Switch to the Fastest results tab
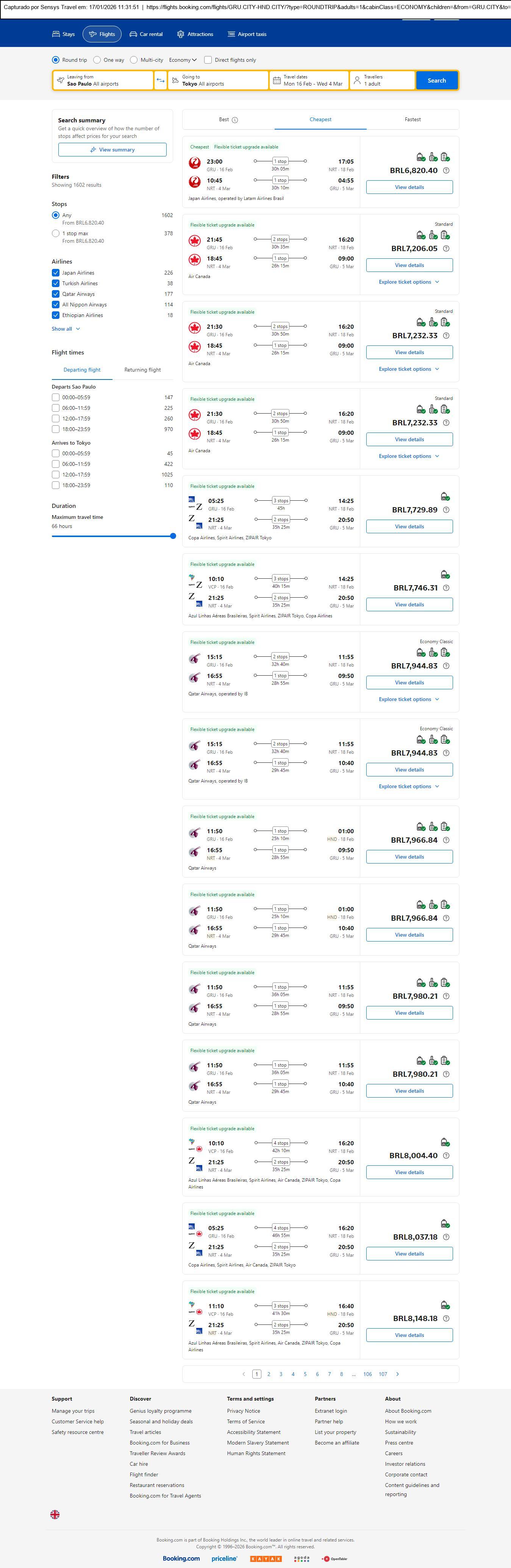This screenshot has width=511, height=1568. coord(413,119)
